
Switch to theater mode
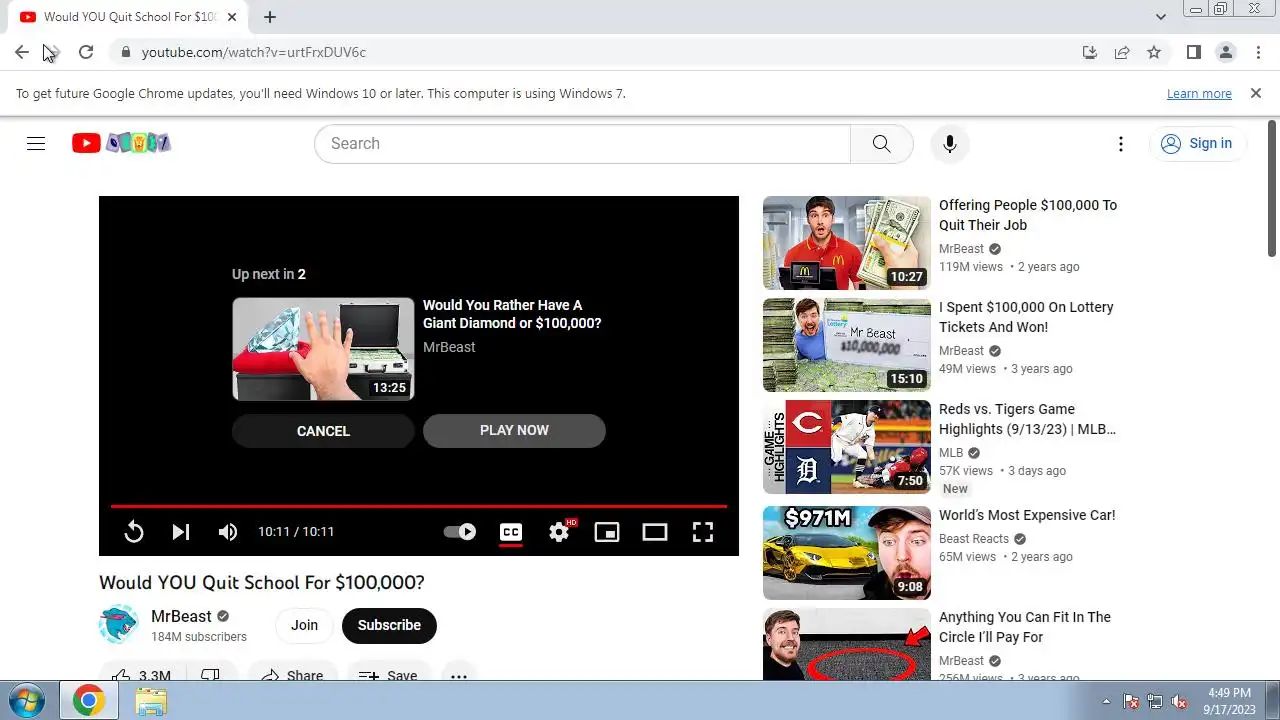(655, 532)
